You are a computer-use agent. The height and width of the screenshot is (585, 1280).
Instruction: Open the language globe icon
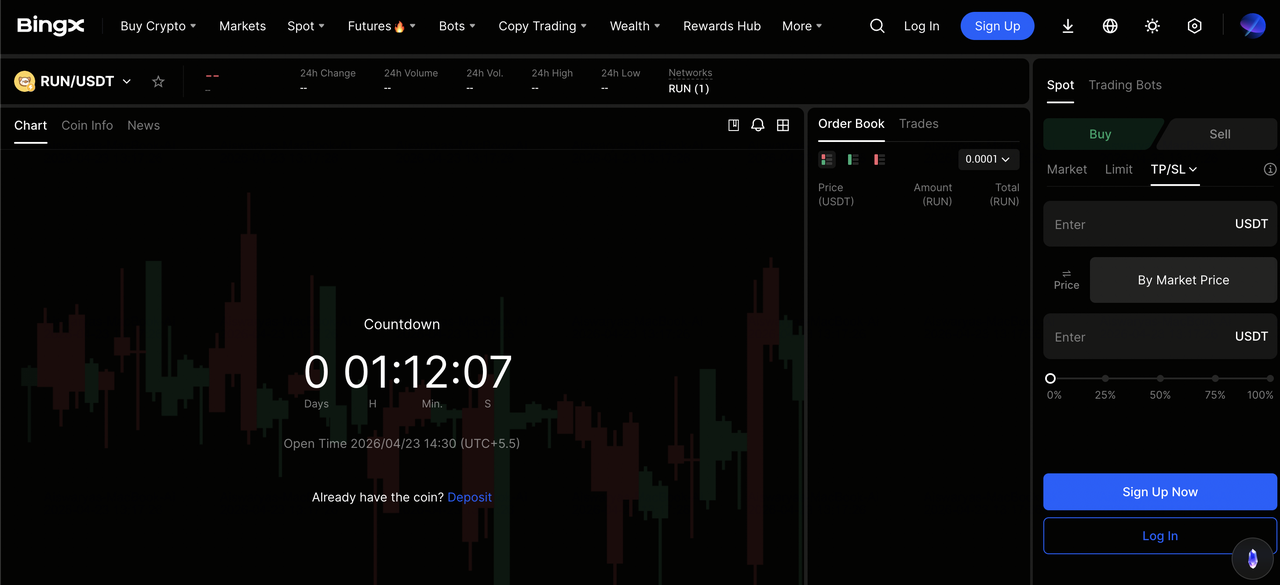point(1110,26)
